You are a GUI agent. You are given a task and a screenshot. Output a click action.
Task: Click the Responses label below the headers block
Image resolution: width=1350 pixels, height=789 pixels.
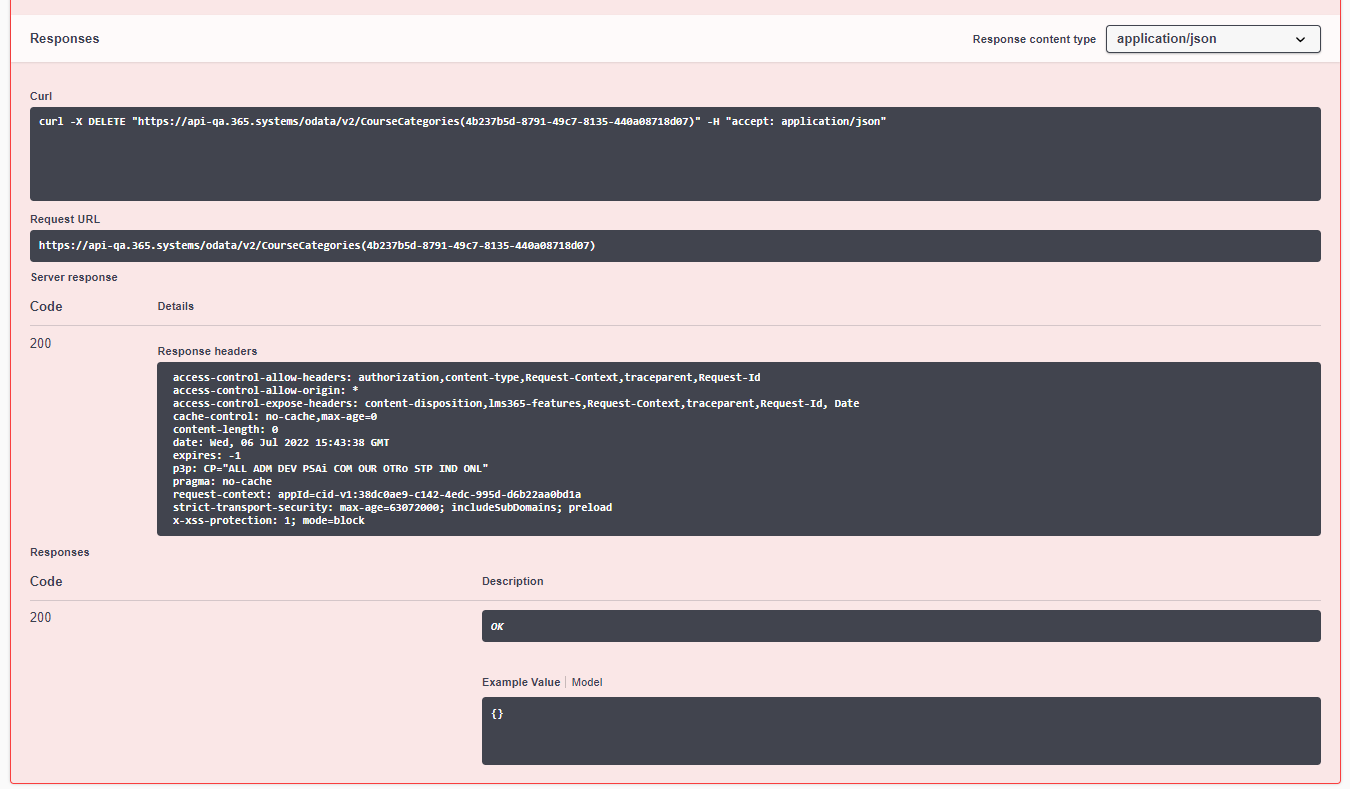point(59,552)
